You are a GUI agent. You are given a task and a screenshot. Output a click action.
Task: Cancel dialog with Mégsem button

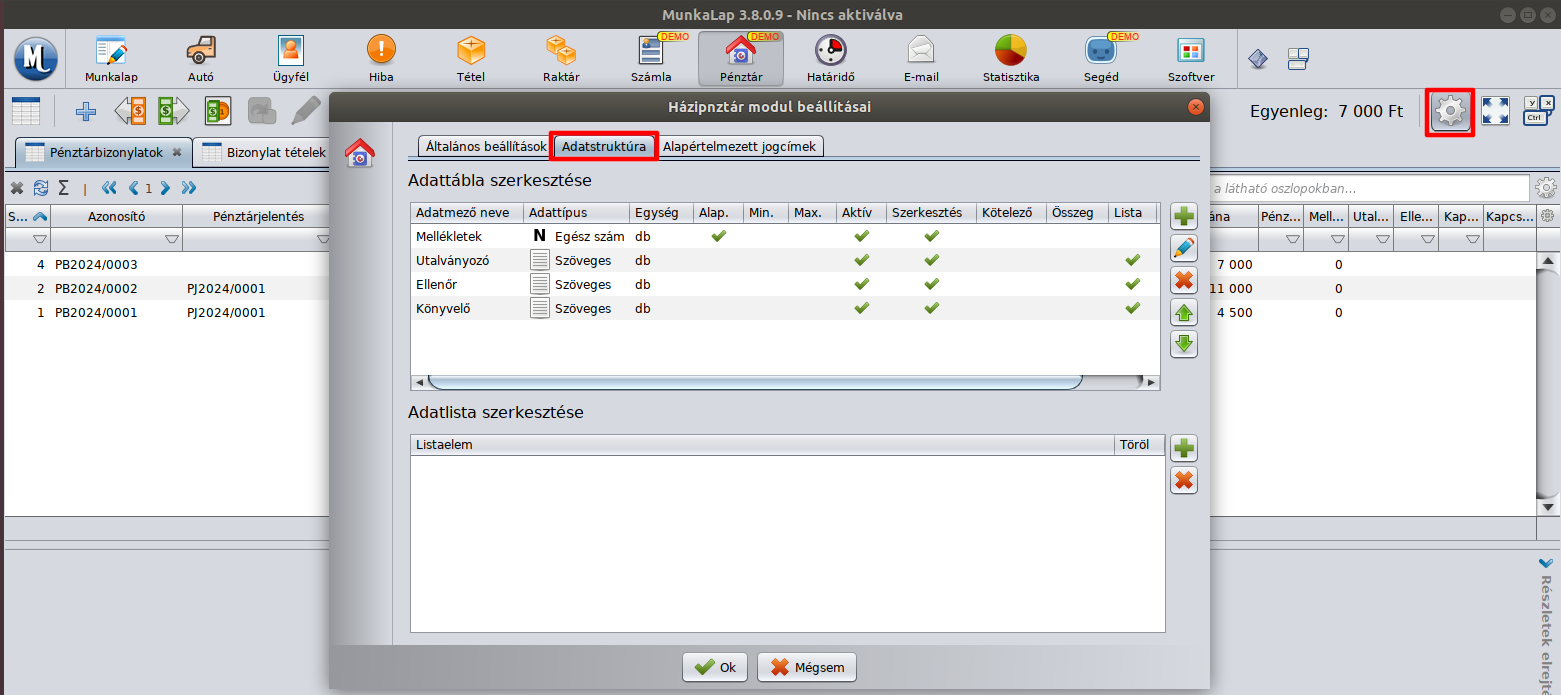coord(807,667)
